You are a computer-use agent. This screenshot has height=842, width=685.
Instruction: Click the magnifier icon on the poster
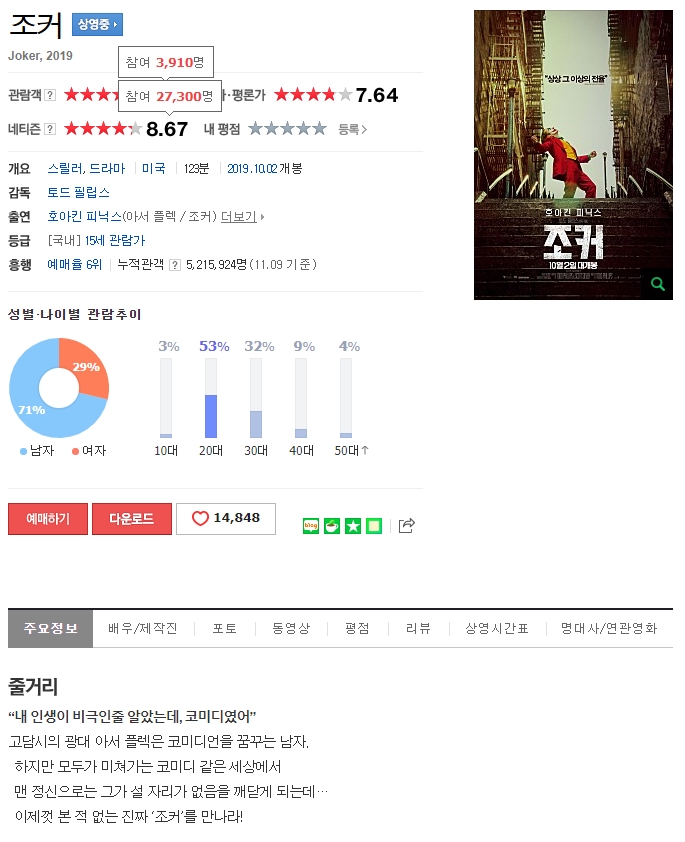tap(658, 284)
